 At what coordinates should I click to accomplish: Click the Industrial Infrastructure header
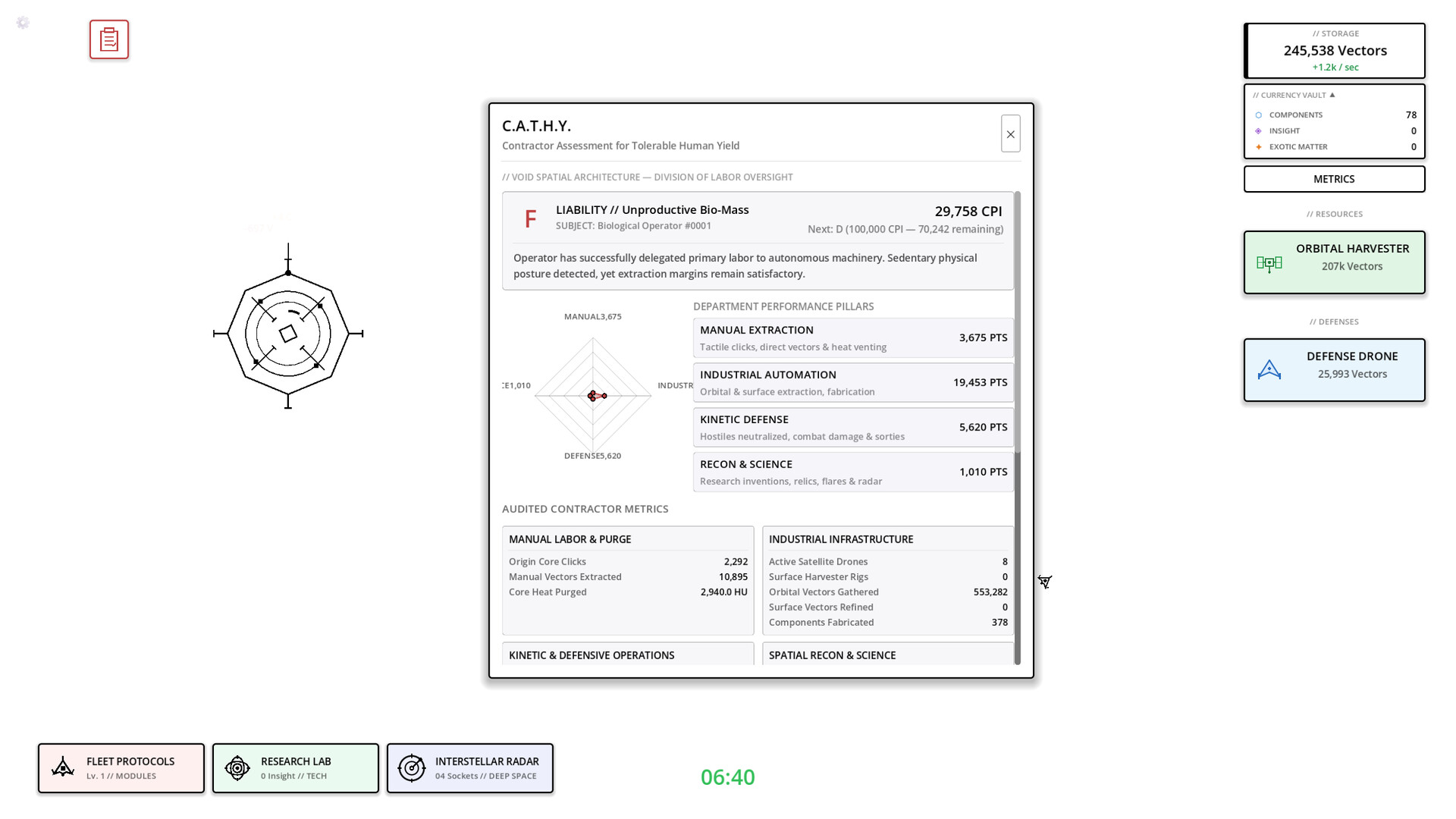pyautogui.click(x=841, y=539)
